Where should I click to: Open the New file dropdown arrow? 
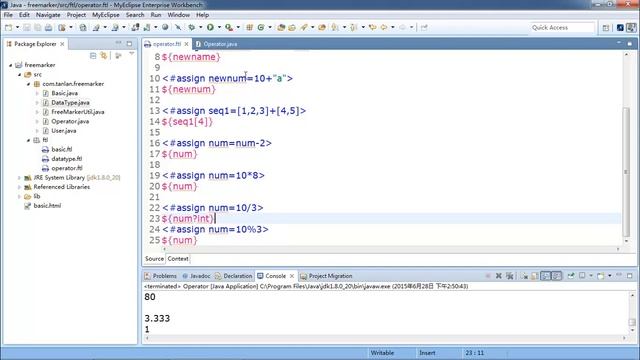pyautogui.click(x=18, y=27)
